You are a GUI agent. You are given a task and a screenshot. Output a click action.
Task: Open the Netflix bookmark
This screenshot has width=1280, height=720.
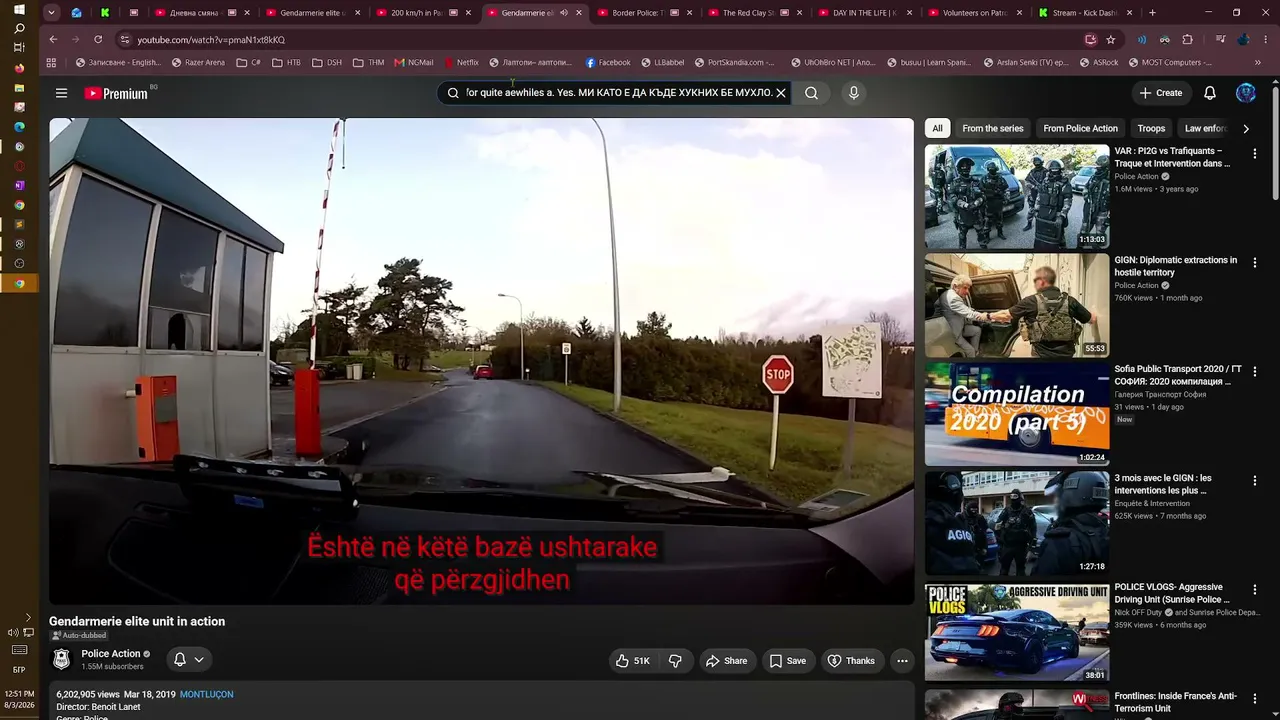tap(461, 62)
